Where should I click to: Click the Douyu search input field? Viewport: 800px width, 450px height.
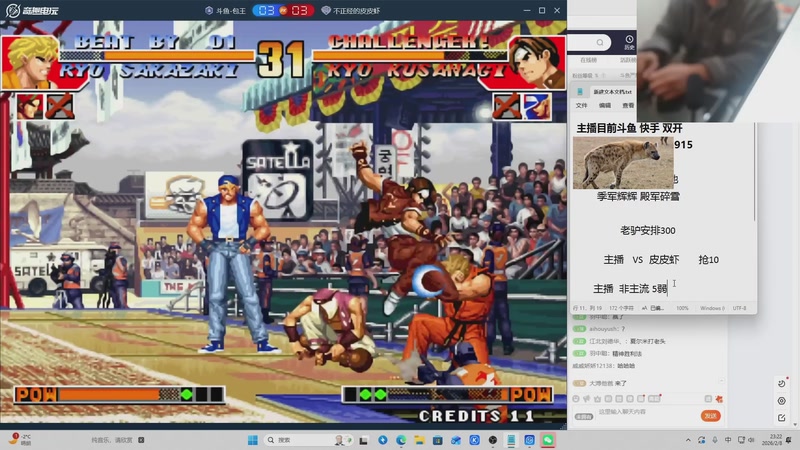coord(589,42)
